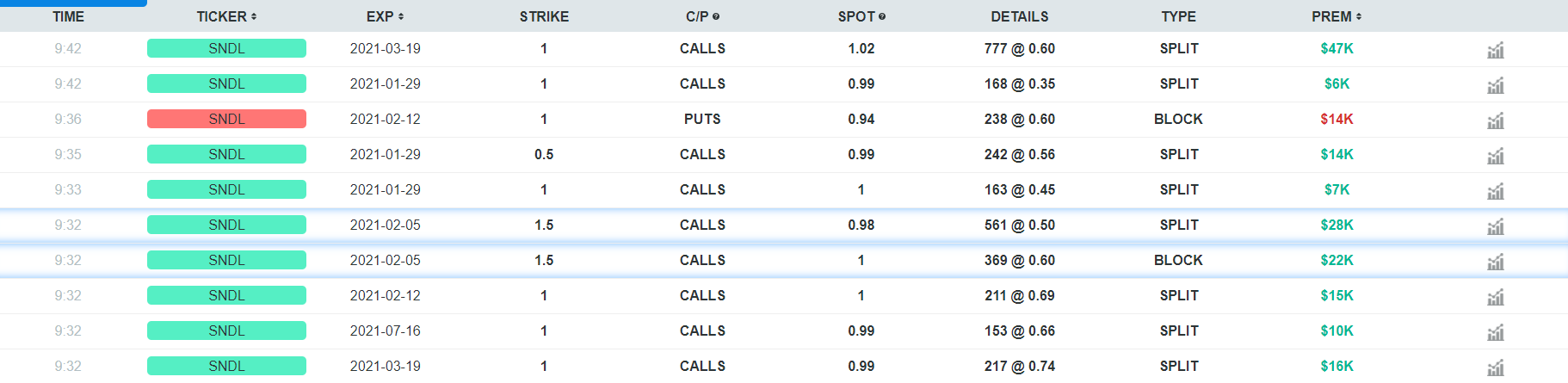Click details cell 153 @ 0.66

point(1020,330)
